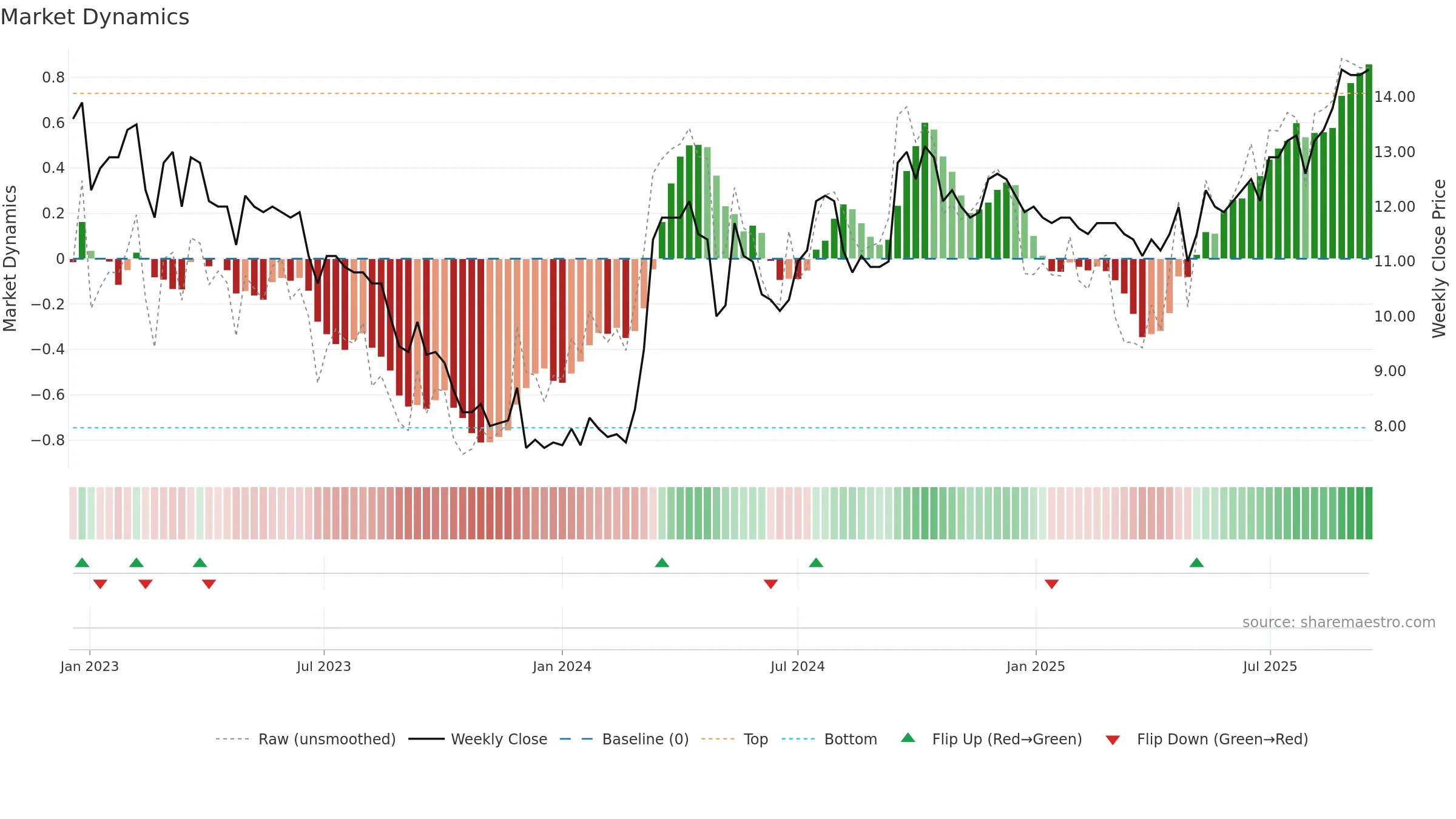The width and height of the screenshot is (1456, 819).
Task: Click the Jul 2024 x-axis label
Action: [798, 666]
